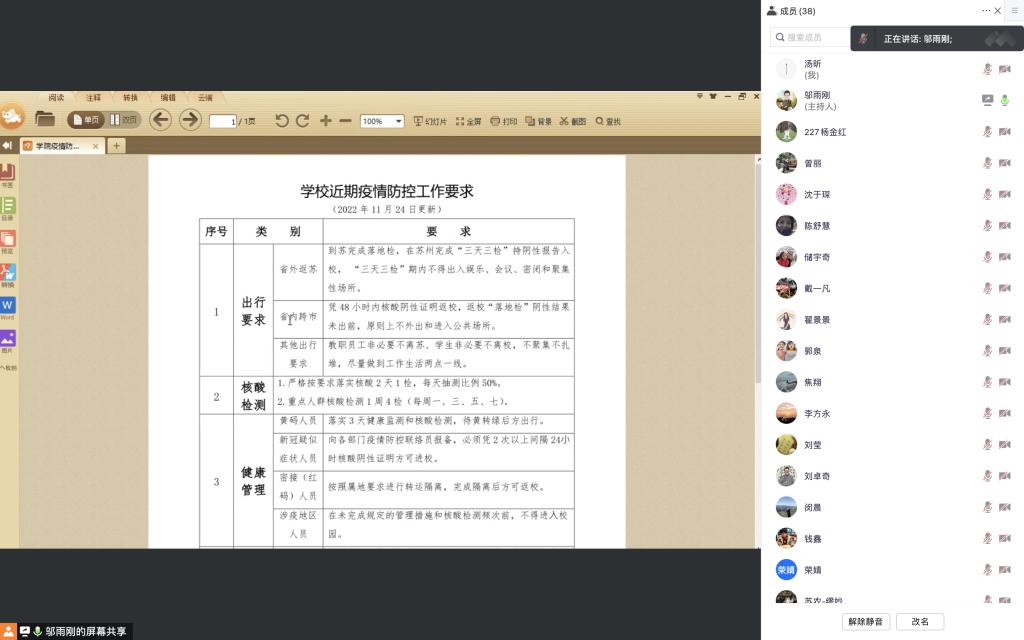Screen dimensions: 1024x640
Task: Click the zoom in plus icon
Action: click(x=326, y=121)
